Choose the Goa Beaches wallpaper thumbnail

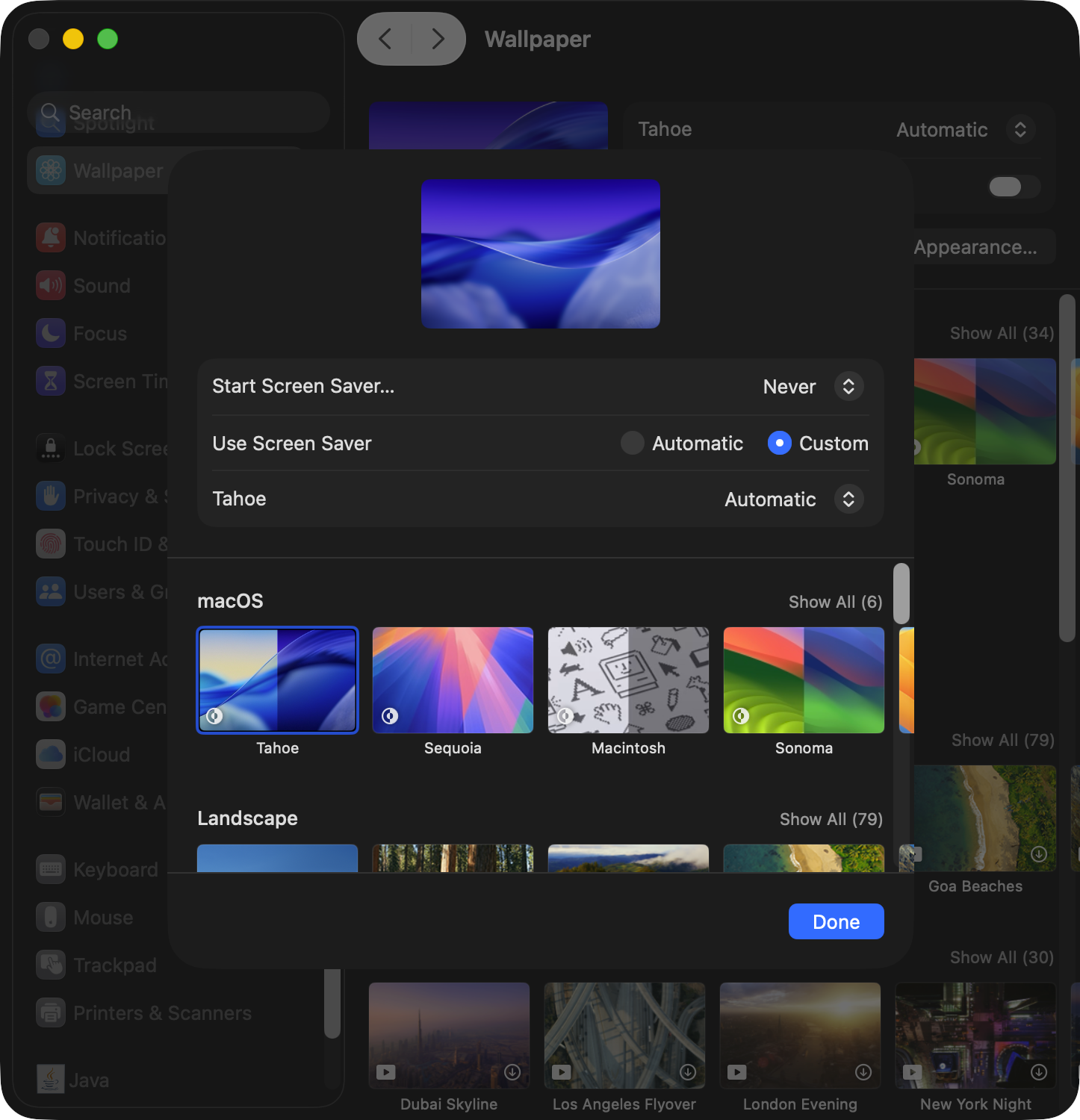click(985, 818)
